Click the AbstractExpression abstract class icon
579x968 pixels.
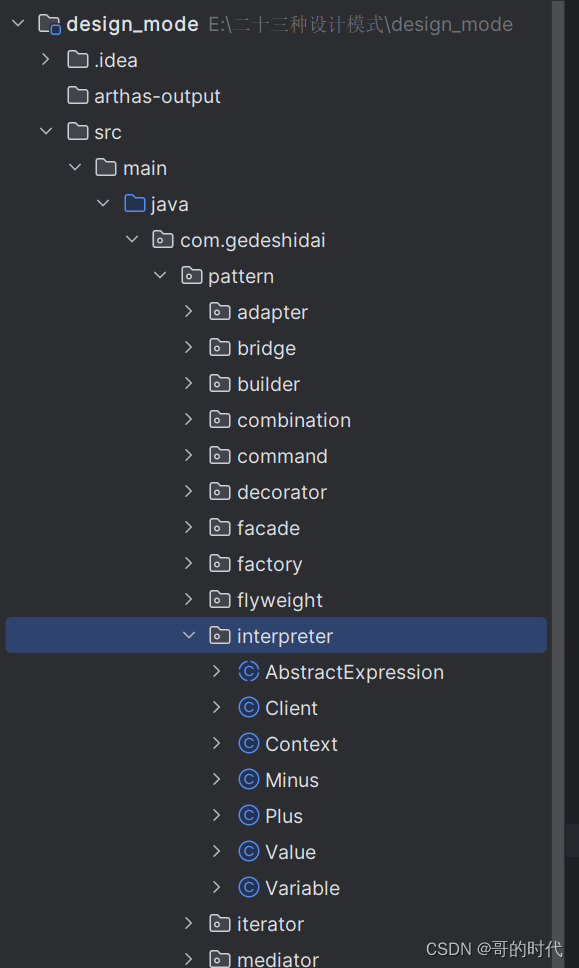[249, 672]
